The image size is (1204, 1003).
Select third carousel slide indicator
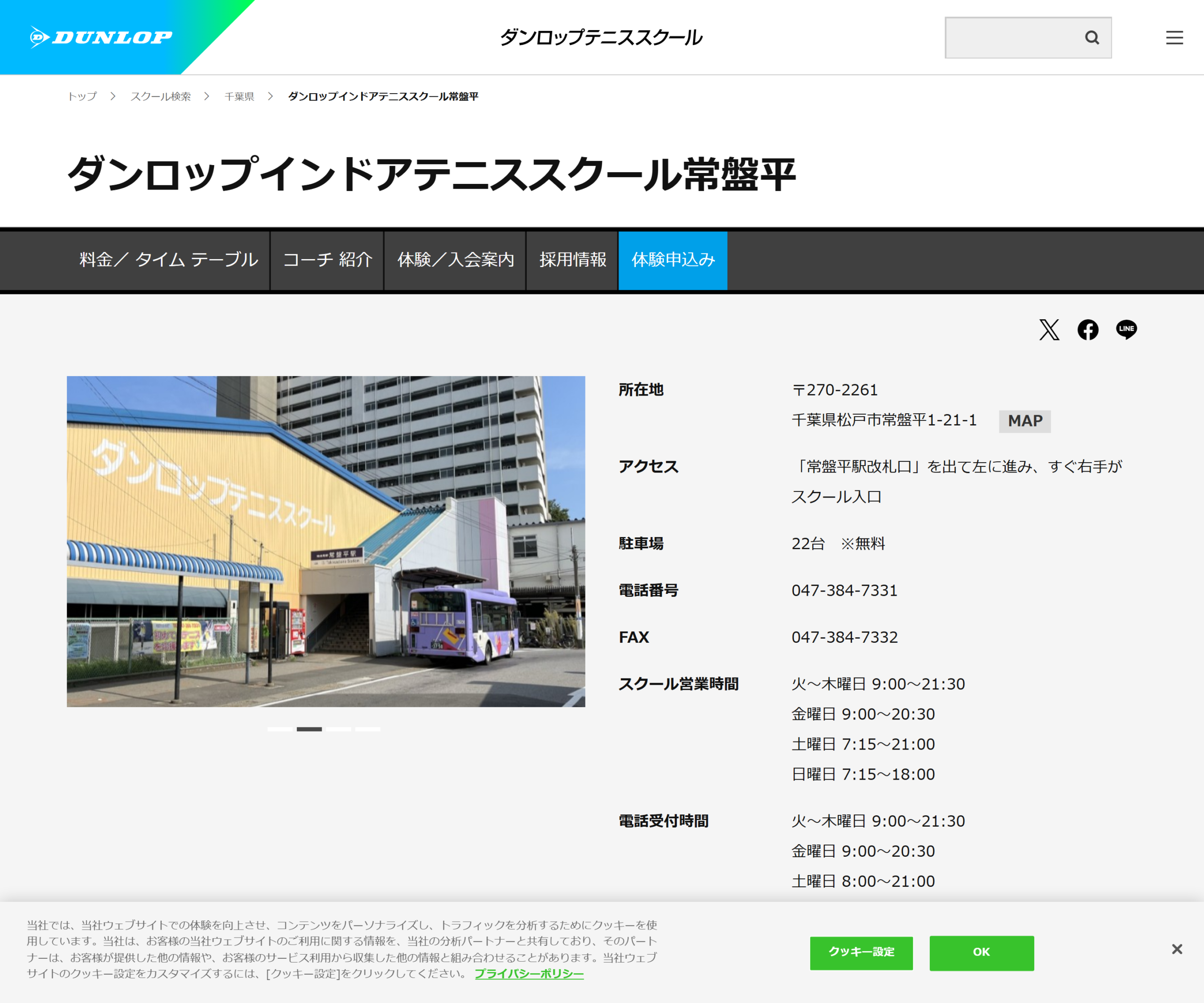click(339, 729)
